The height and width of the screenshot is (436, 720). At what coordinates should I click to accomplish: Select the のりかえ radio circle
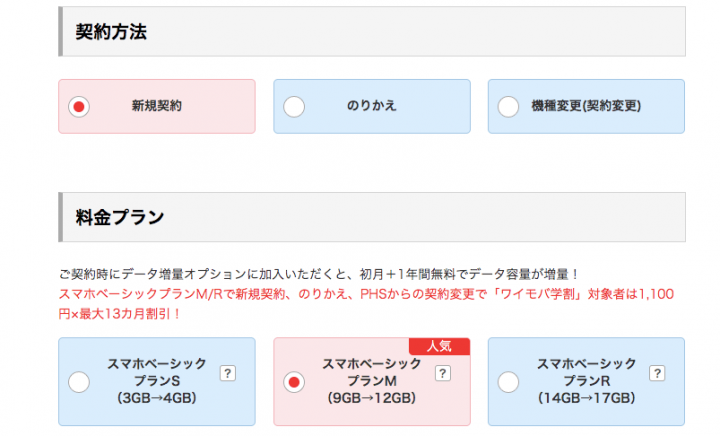(294, 107)
